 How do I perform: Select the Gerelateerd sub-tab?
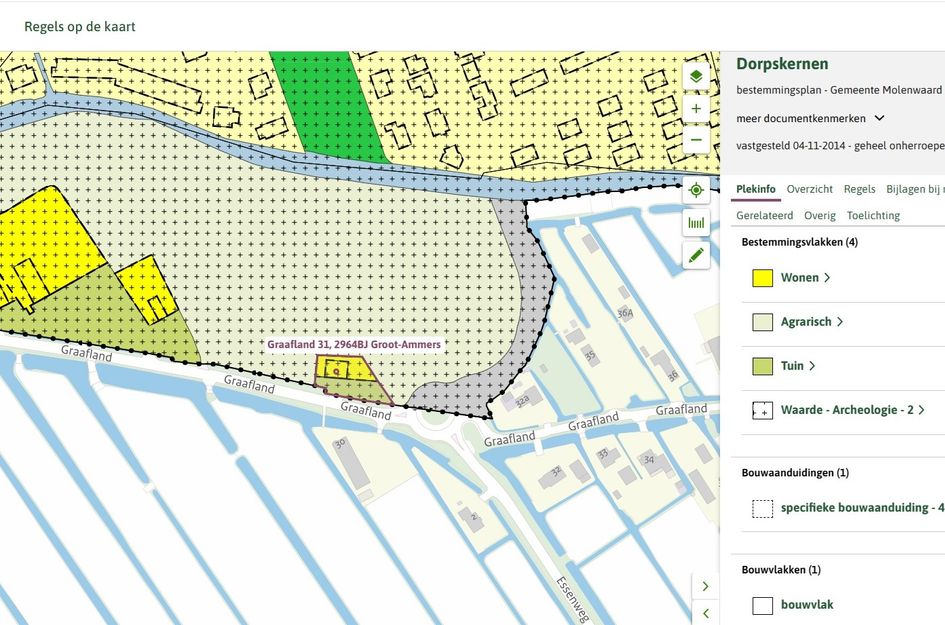click(764, 215)
